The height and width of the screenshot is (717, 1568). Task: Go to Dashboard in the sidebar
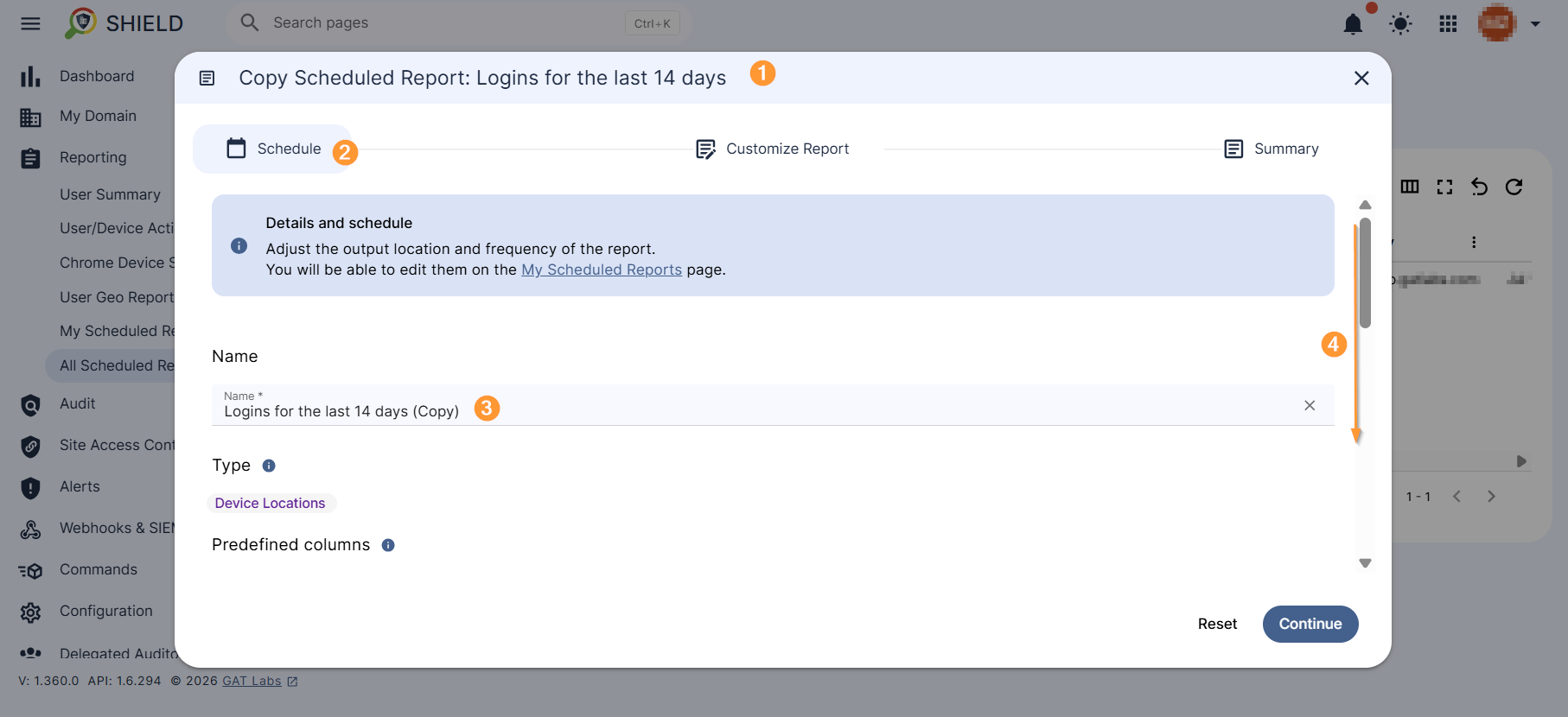[97, 76]
